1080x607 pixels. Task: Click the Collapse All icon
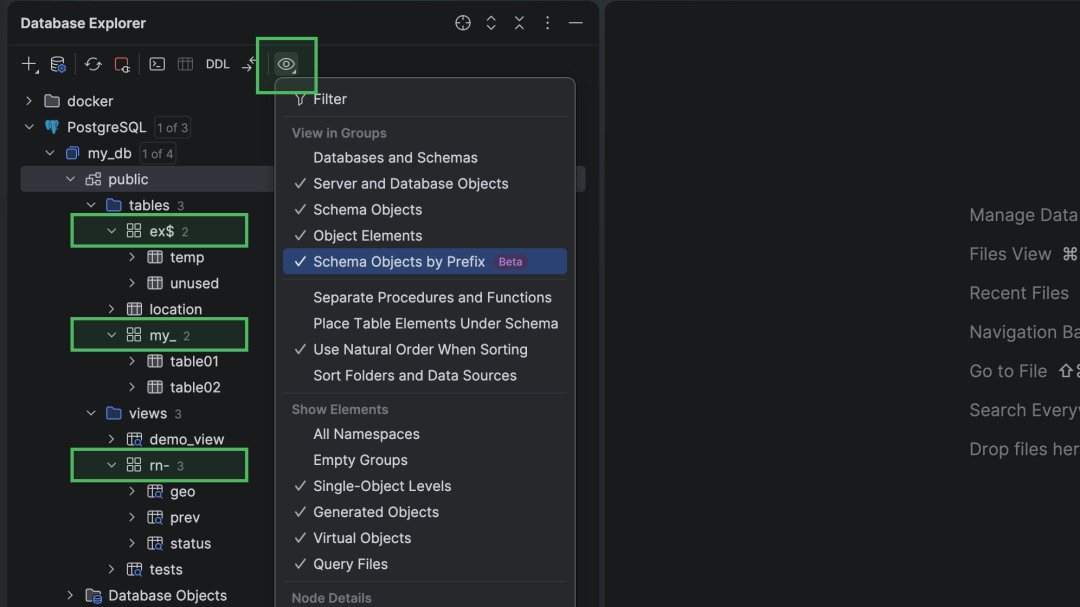[519, 23]
